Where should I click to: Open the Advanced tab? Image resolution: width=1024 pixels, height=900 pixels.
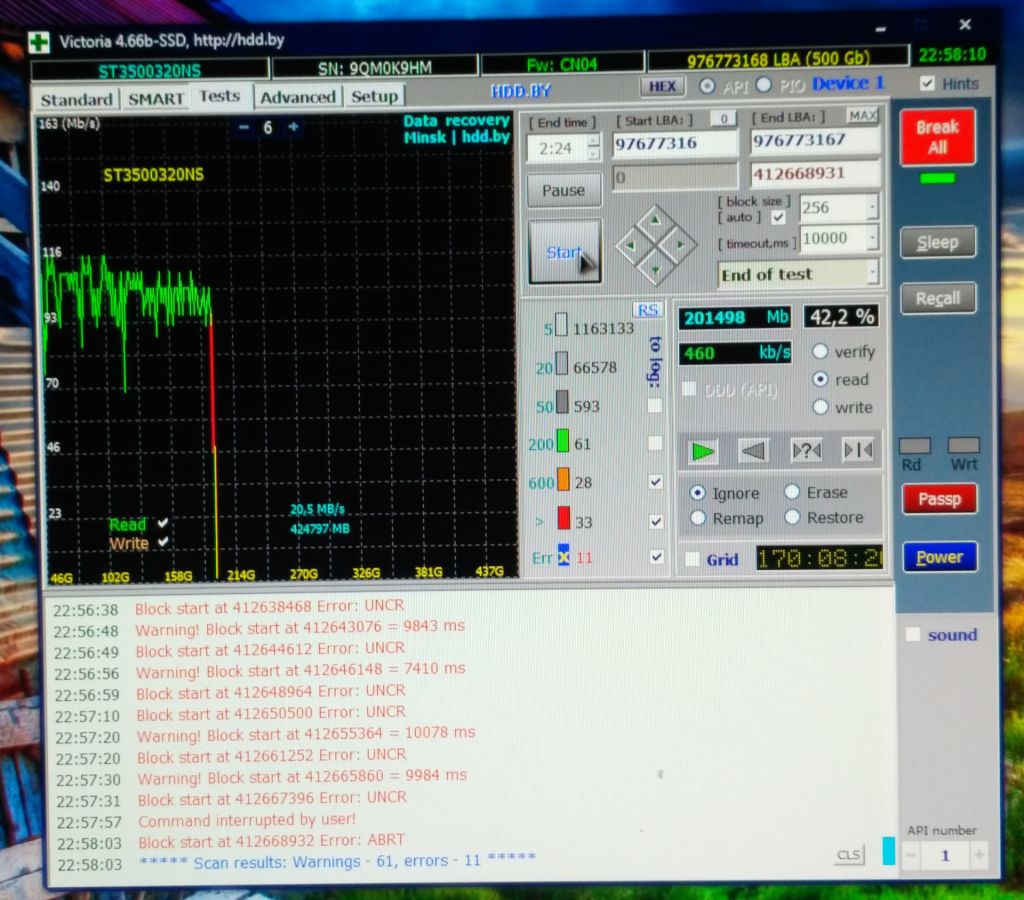tap(298, 97)
